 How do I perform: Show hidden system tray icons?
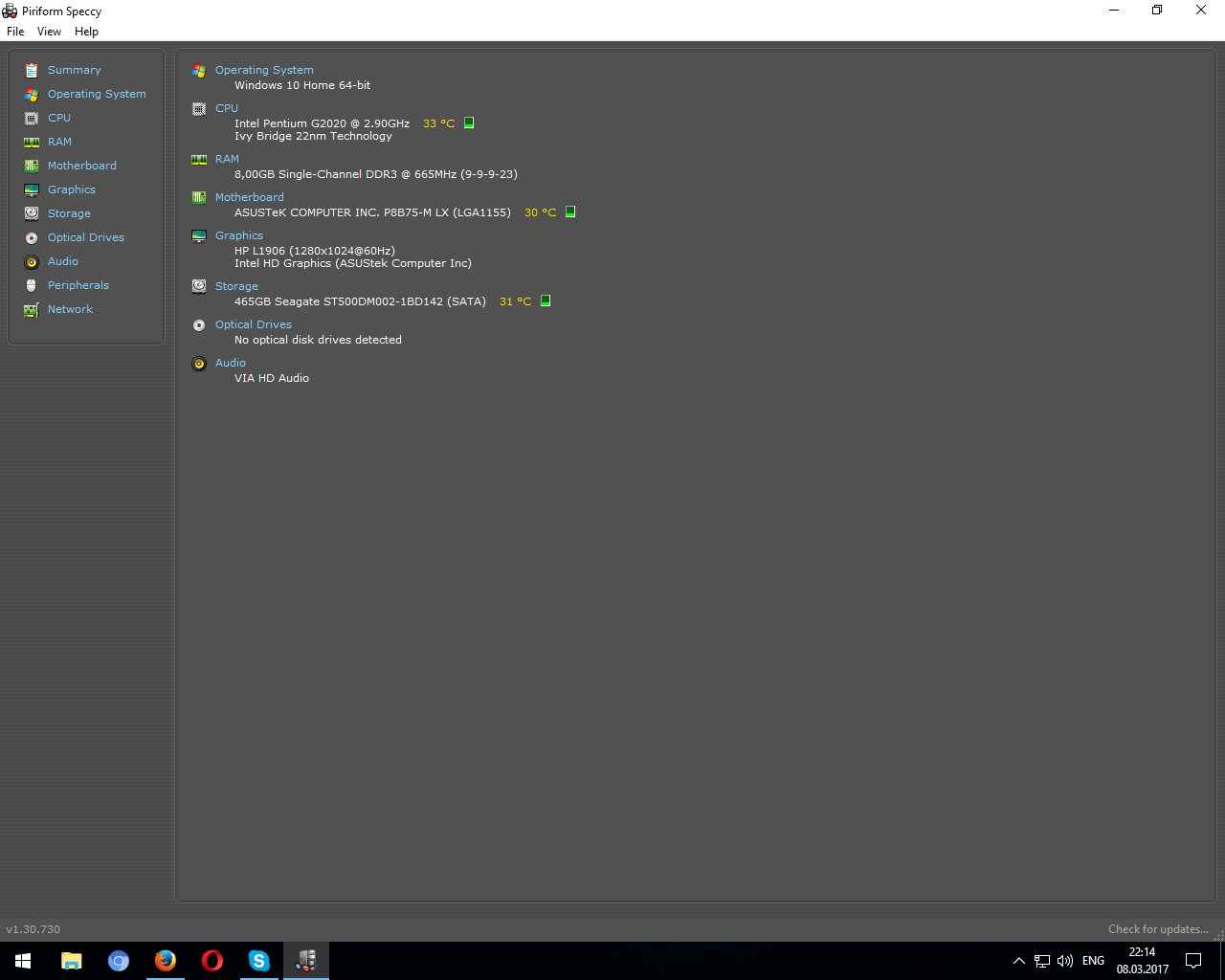(1019, 961)
